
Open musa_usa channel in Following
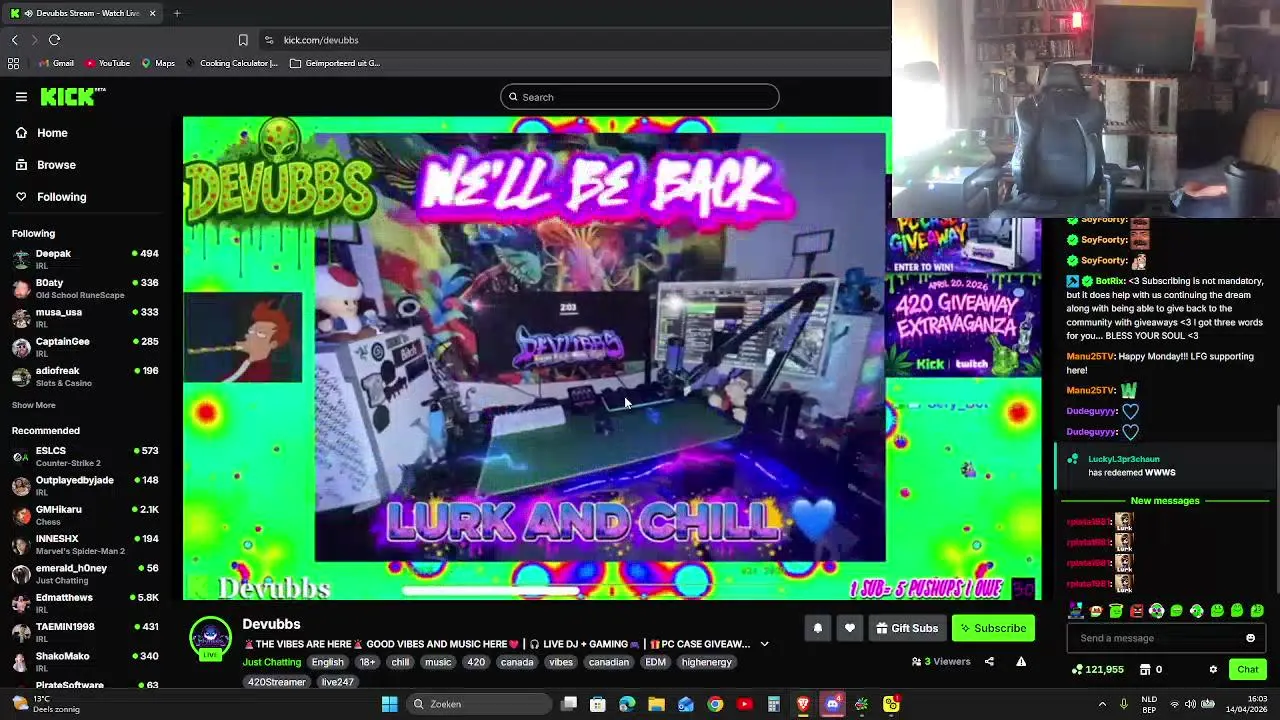[x=86, y=318]
